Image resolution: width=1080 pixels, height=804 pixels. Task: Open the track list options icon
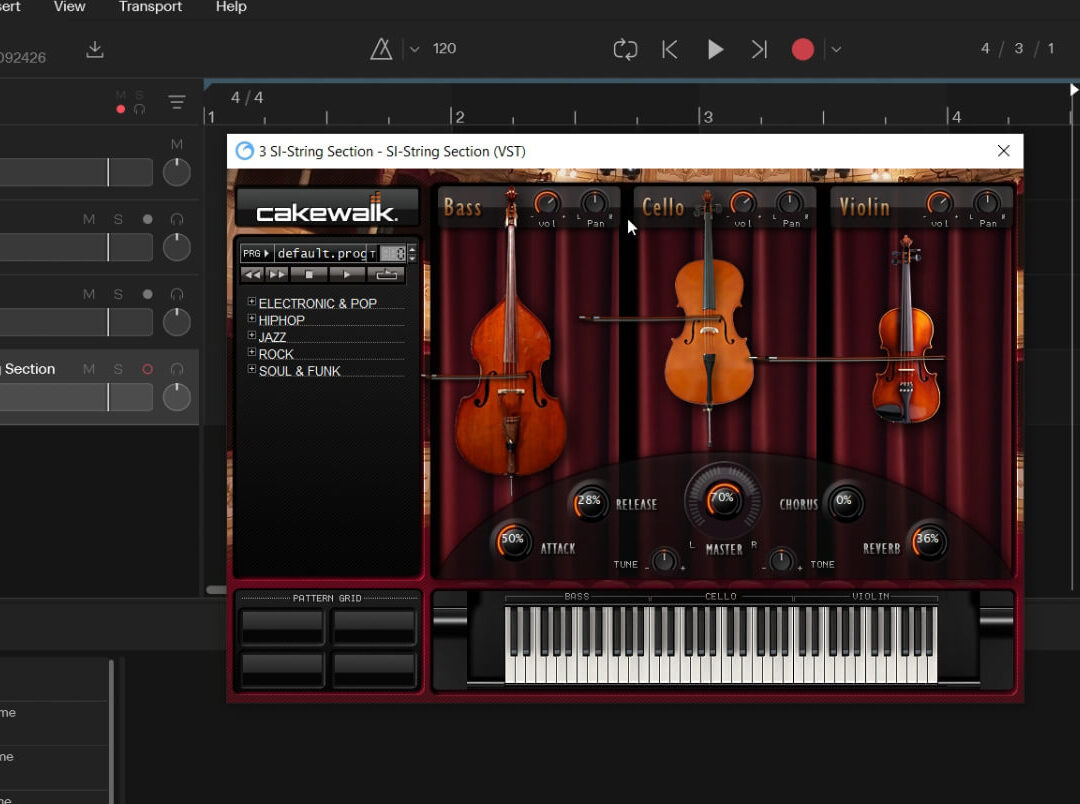coord(177,103)
